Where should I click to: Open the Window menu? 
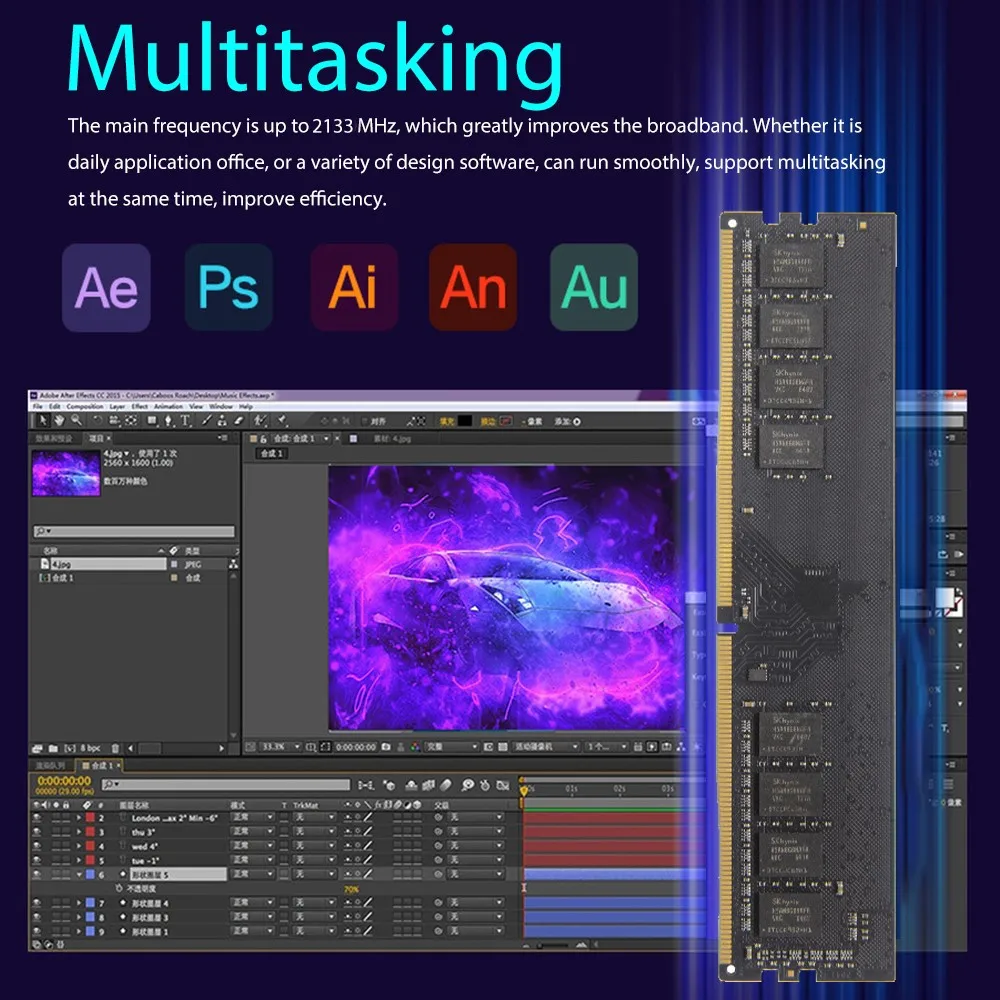click(x=221, y=406)
